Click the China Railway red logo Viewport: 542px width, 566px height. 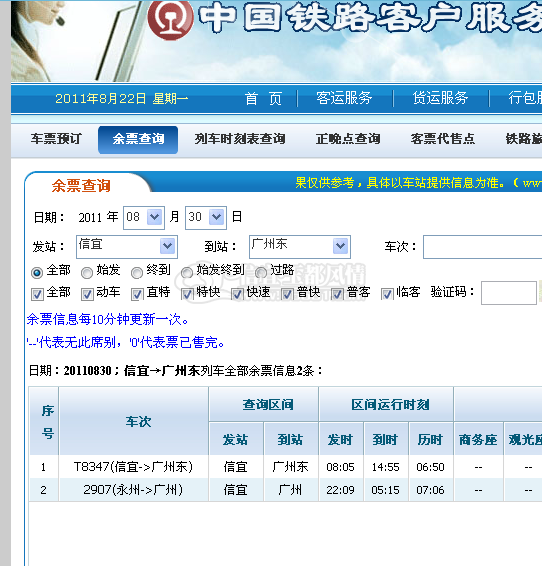[170, 19]
